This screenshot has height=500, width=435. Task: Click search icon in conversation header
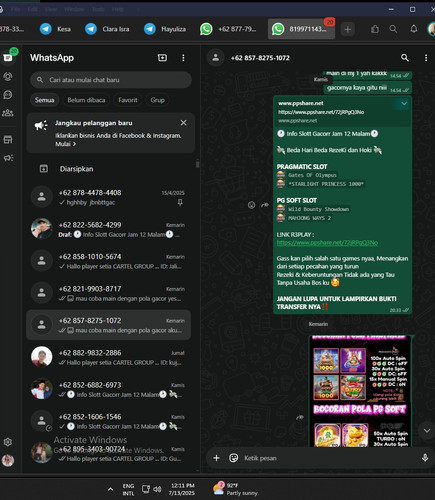point(405,58)
